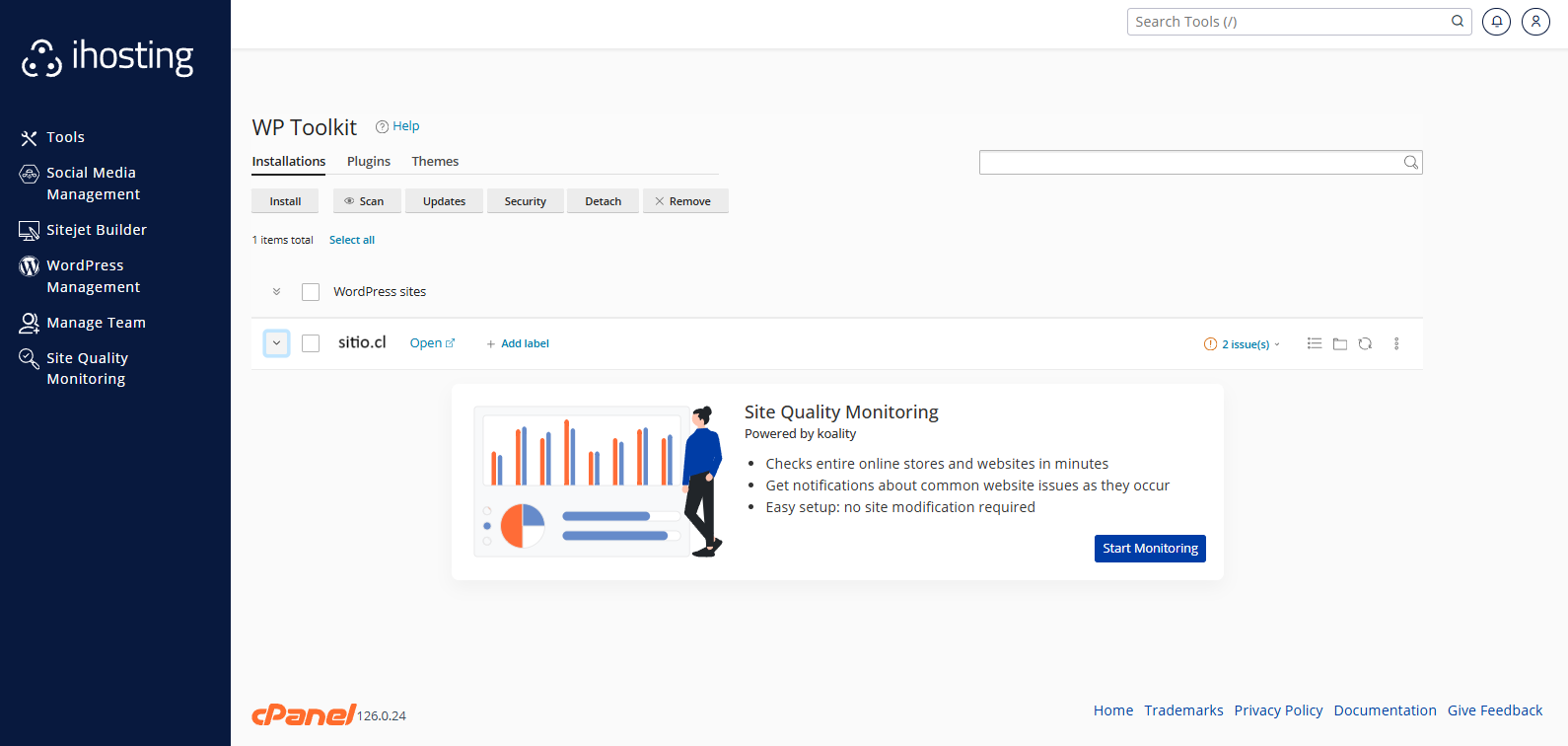Click the sitio.cl site name
Viewport: 1568px width, 746px height.
click(362, 342)
